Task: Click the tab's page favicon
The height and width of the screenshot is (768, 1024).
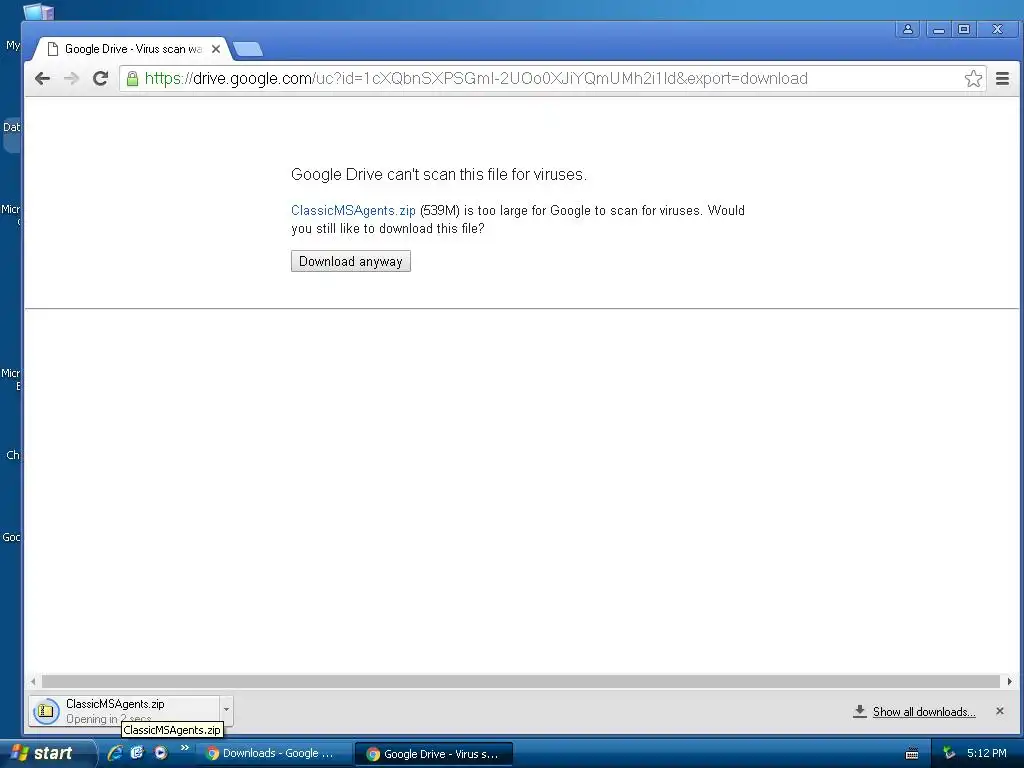Action: pos(53,49)
